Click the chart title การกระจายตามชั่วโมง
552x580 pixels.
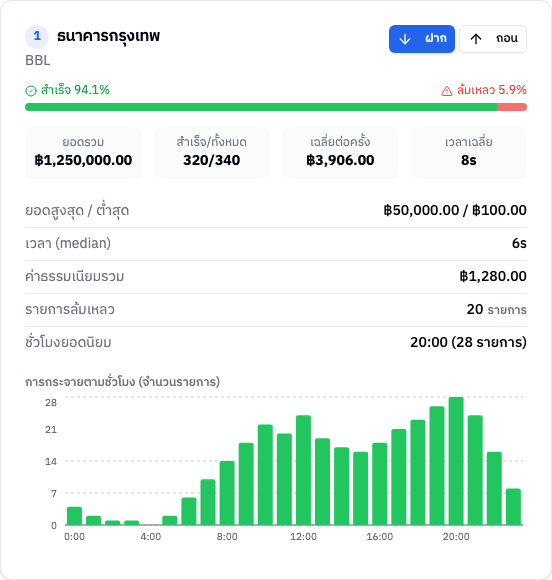tap(122, 381)
